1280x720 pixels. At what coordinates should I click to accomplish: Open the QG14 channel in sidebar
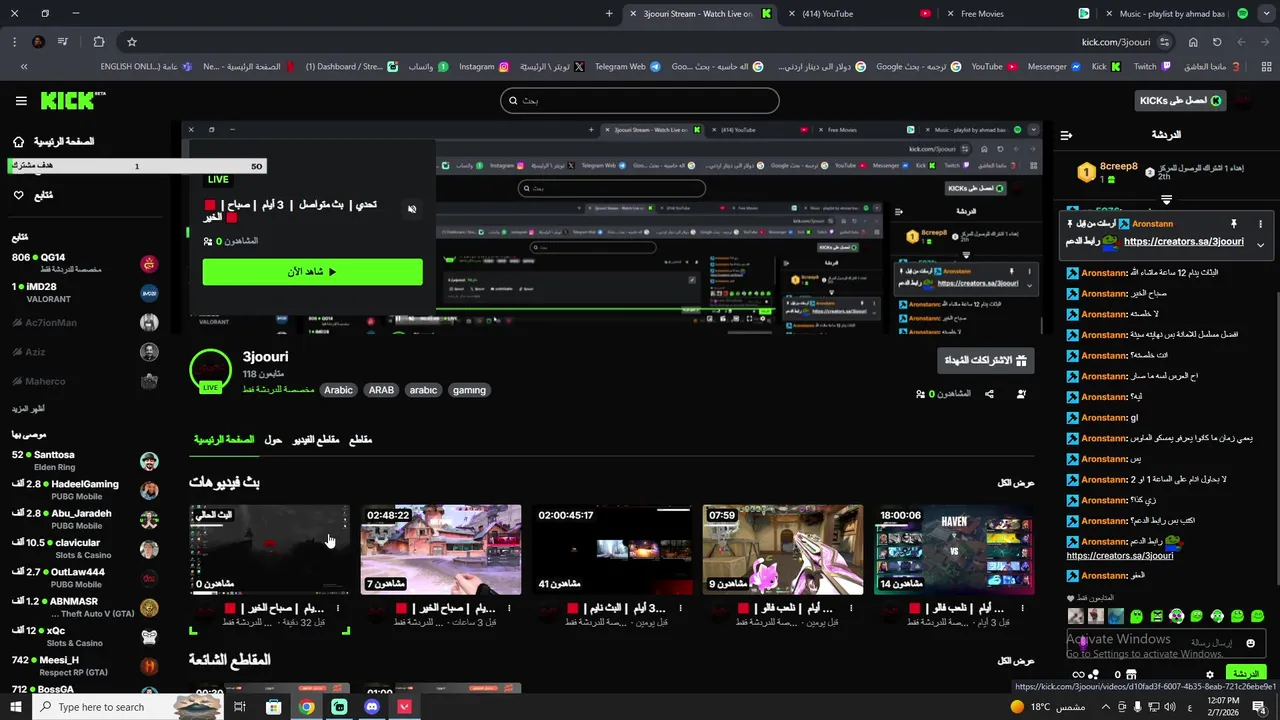click(x=85, y=263)
